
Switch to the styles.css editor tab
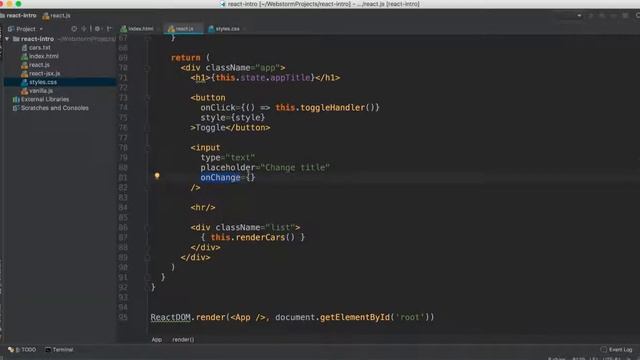pyautogui.click(x=226, y=29)
